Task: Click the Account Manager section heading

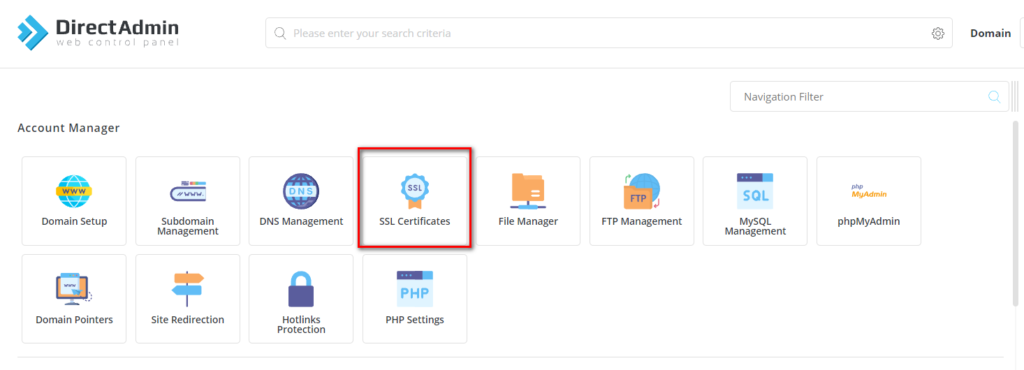Action: coord(69,128)
